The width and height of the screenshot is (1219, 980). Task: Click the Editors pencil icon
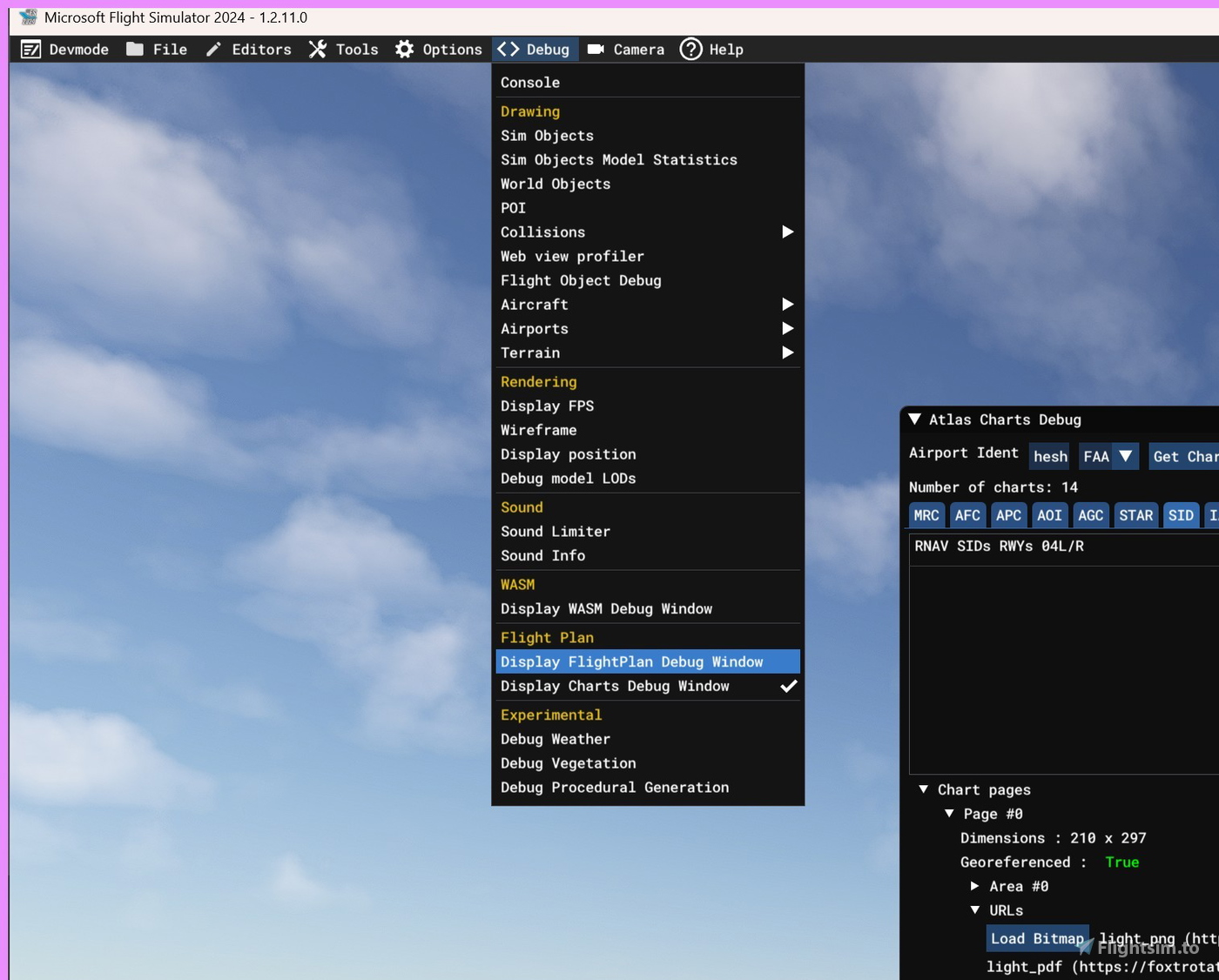click(213, 50)
